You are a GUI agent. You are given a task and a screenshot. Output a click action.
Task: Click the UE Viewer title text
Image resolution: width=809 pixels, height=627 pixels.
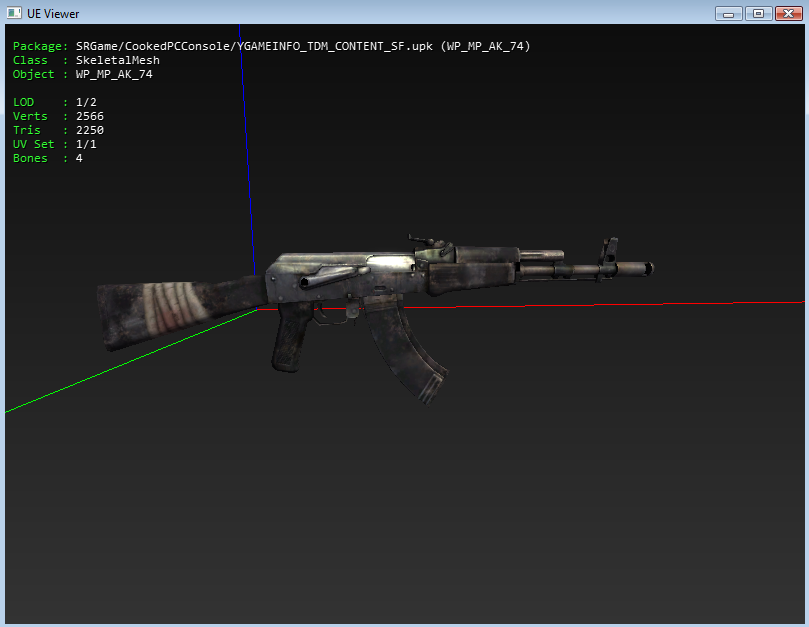tap(53, 14)
